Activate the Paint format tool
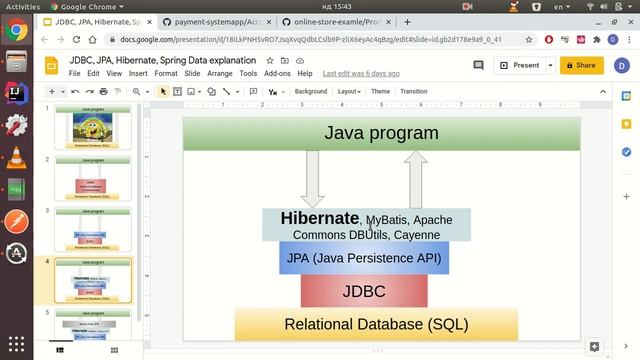The image size is (640, 360). click(x=118, y=91)
